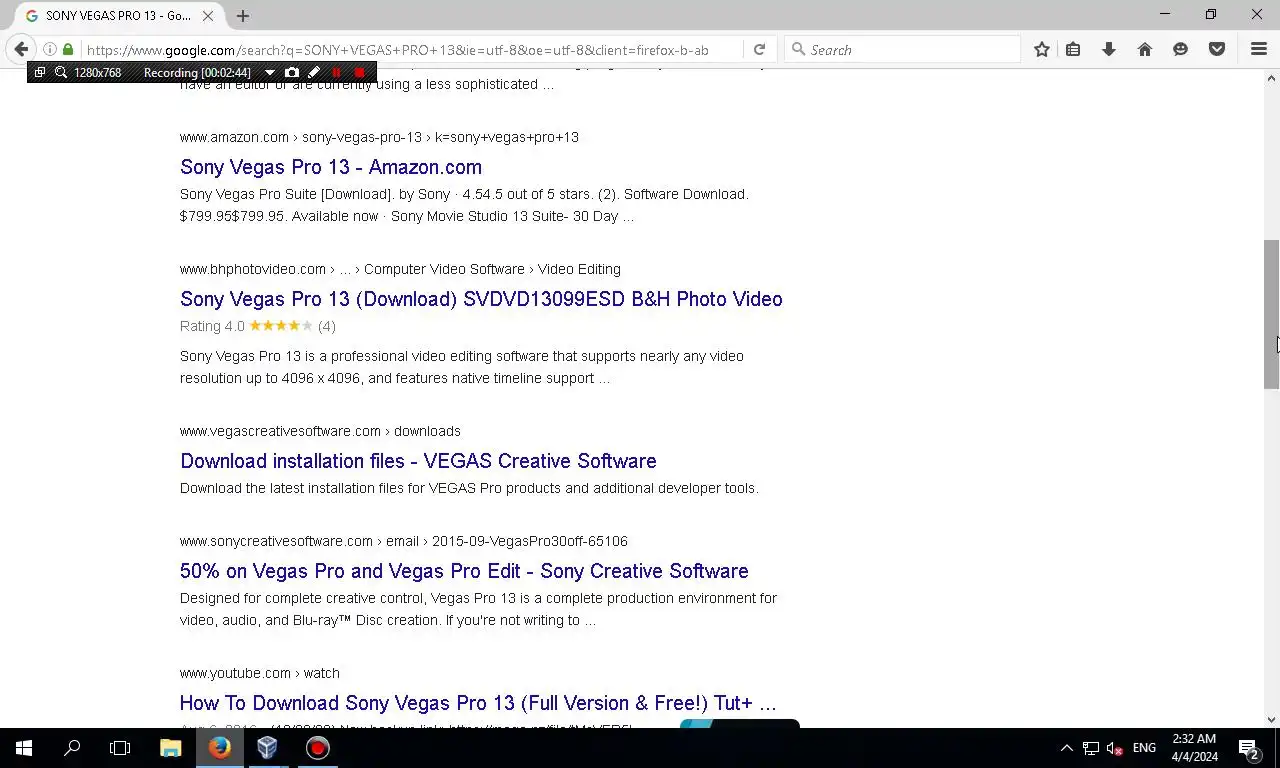Reload the current page
Viewport: 1280px width, 768px height.
[x=759, y=49]
